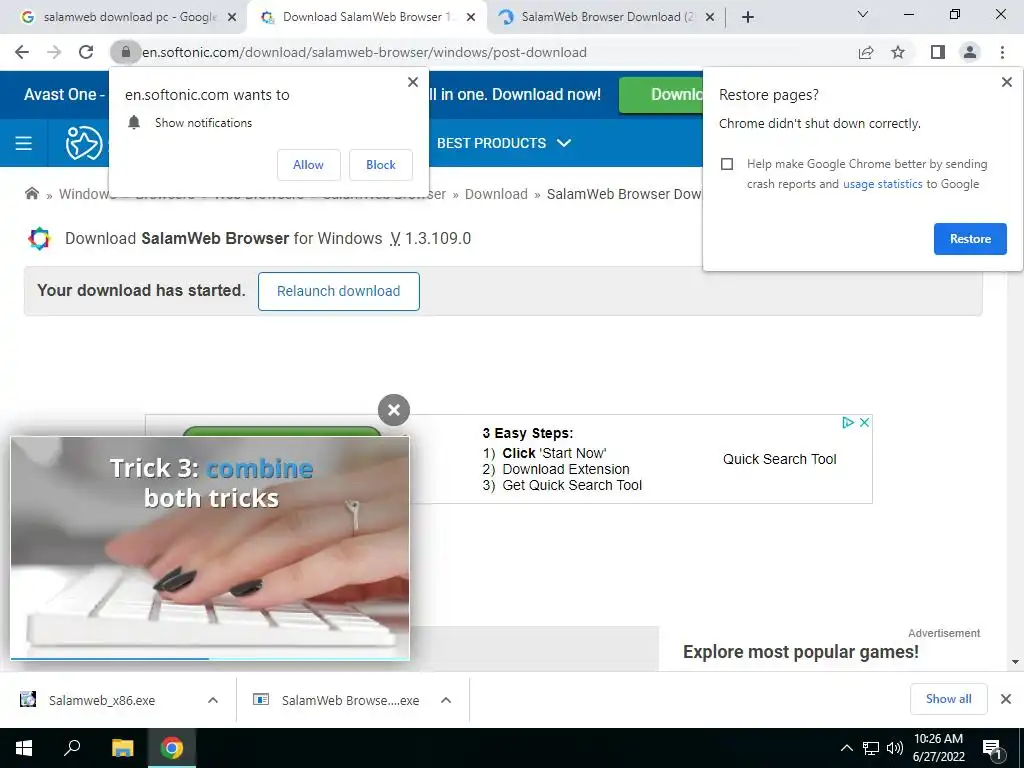
Task: Click the Trick 3 video thumbnail
Action: 210,547
